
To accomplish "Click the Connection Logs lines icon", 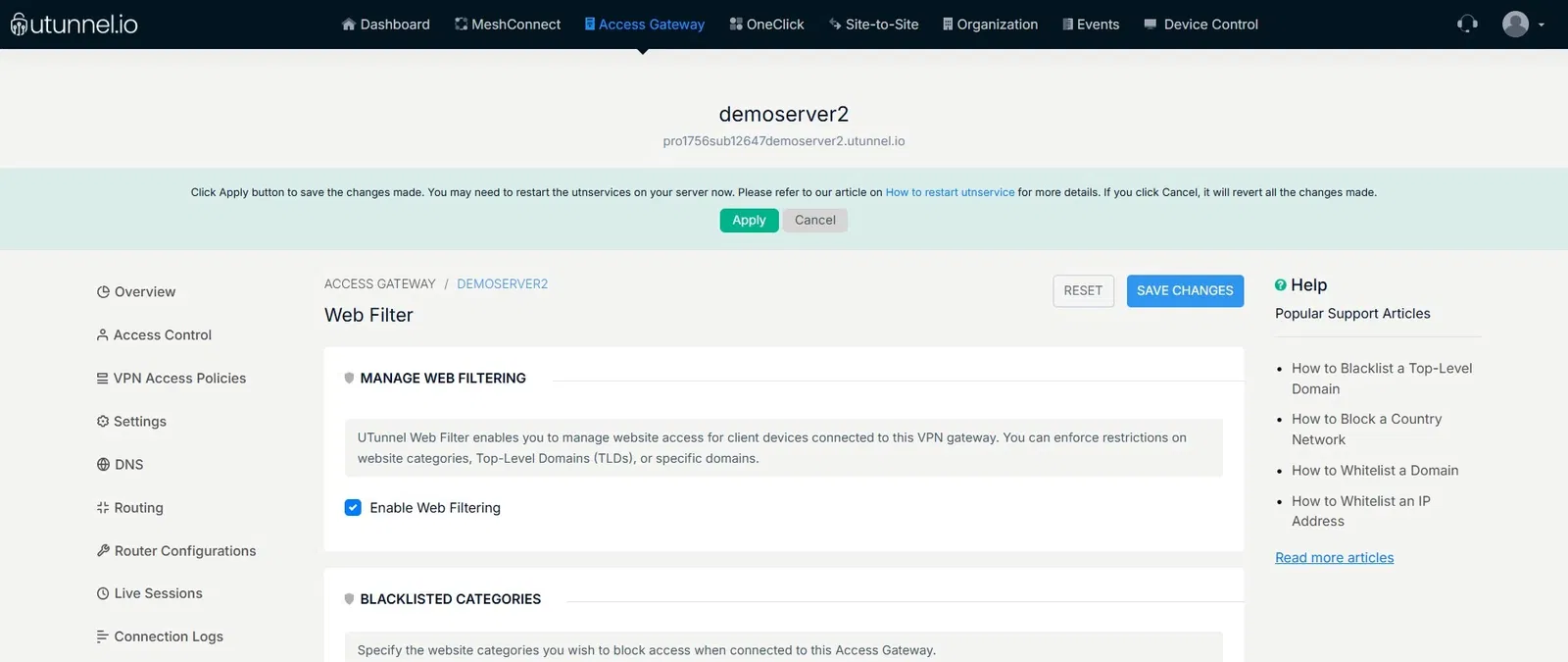I will (102, 637).
